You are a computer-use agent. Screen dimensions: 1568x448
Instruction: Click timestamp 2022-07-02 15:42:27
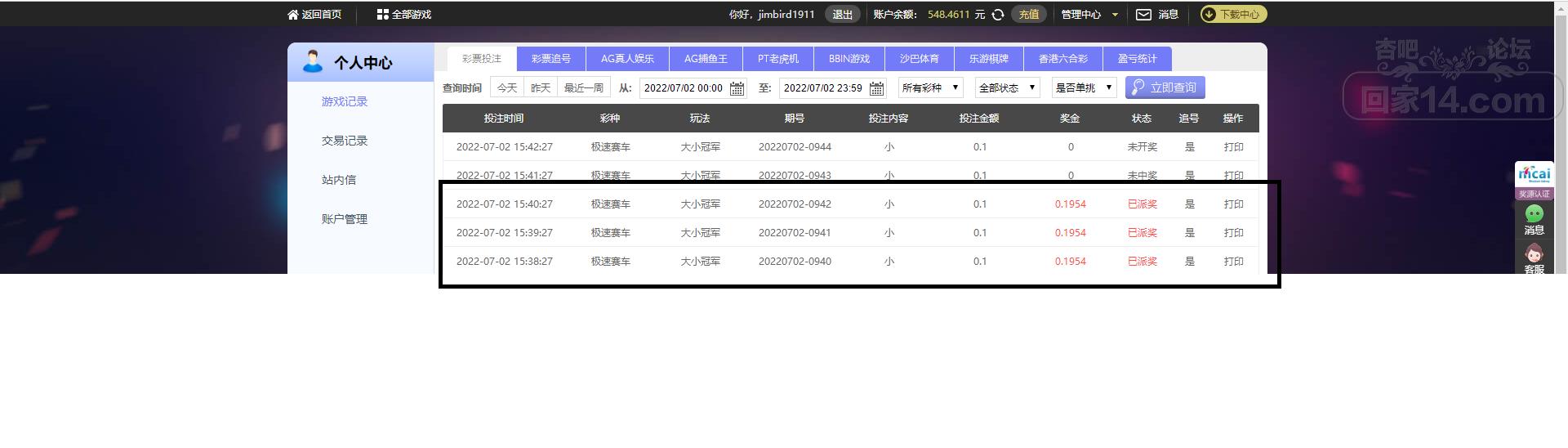click(505, 147)
